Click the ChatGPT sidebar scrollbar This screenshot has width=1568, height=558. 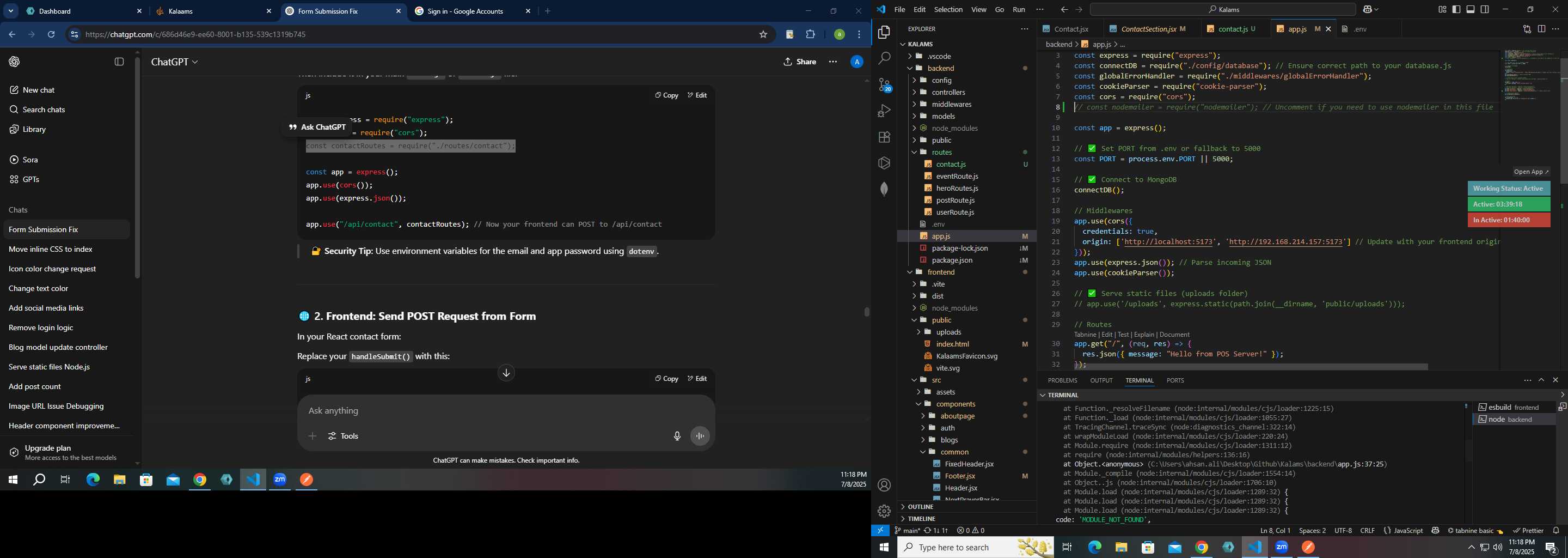(x=138, y=167)
